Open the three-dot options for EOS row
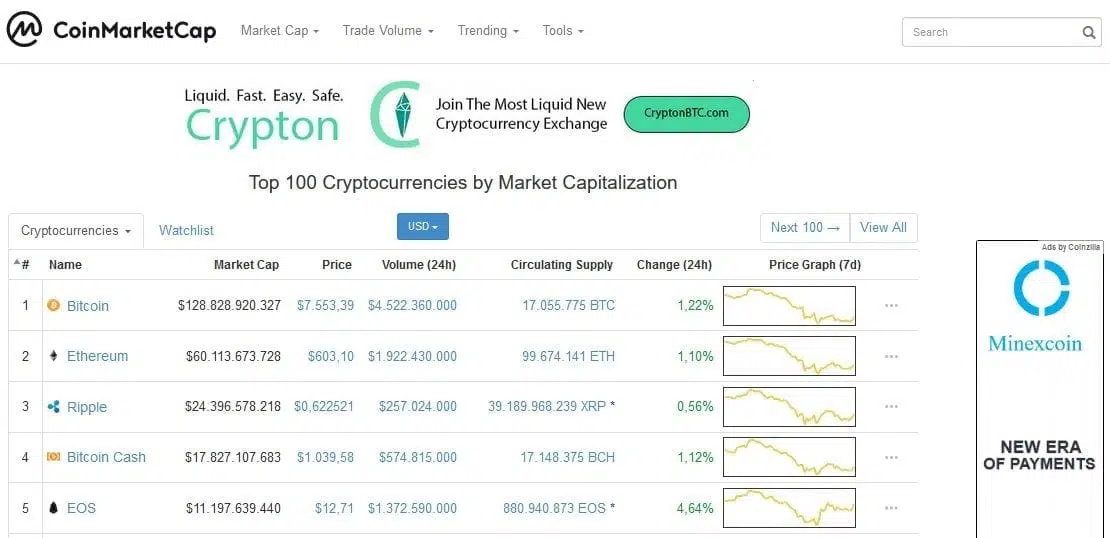 pyautogui.click(x=891, y=508)
